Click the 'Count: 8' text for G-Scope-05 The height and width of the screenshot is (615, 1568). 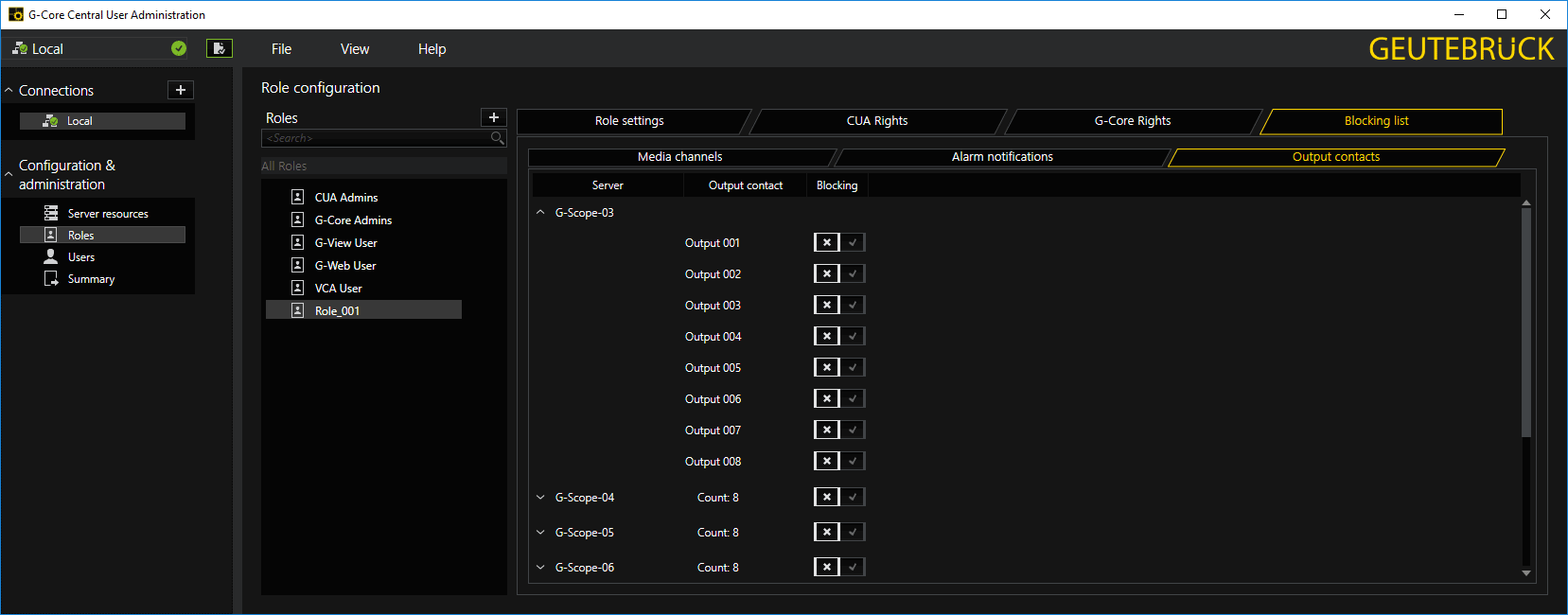[x=718, y=533]
